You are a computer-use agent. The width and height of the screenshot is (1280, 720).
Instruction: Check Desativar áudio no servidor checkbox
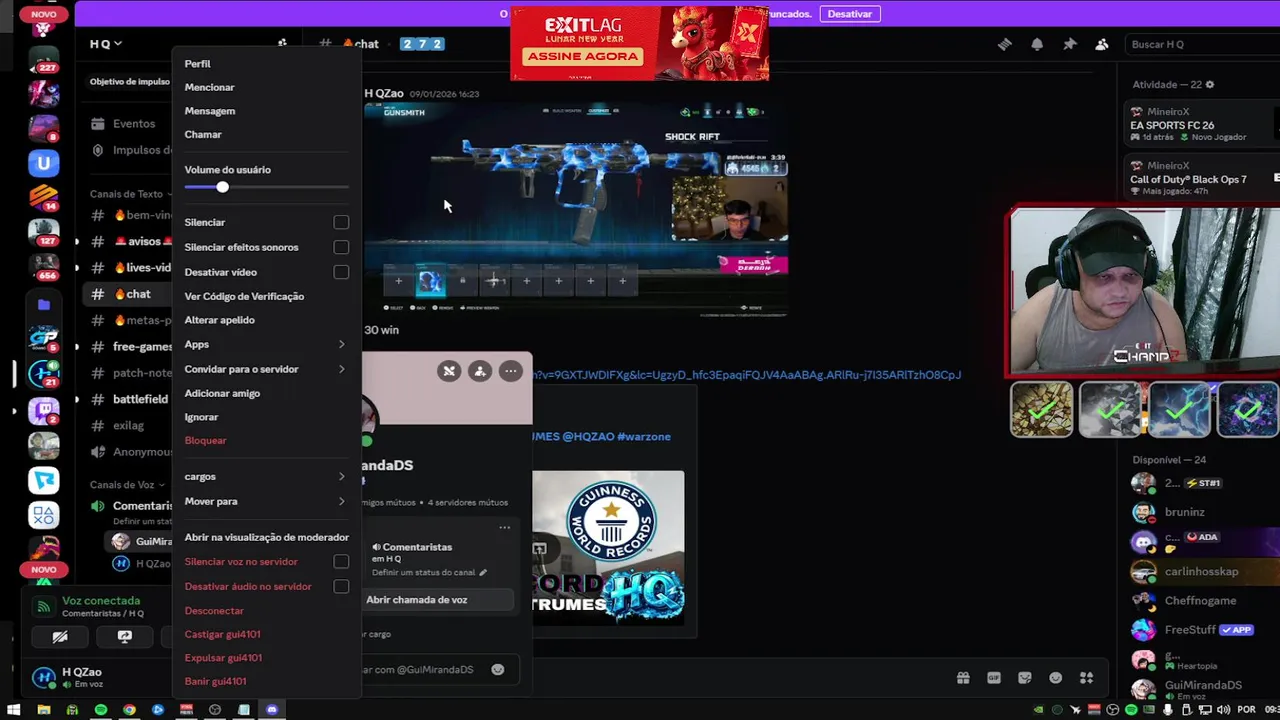point(341,586)
